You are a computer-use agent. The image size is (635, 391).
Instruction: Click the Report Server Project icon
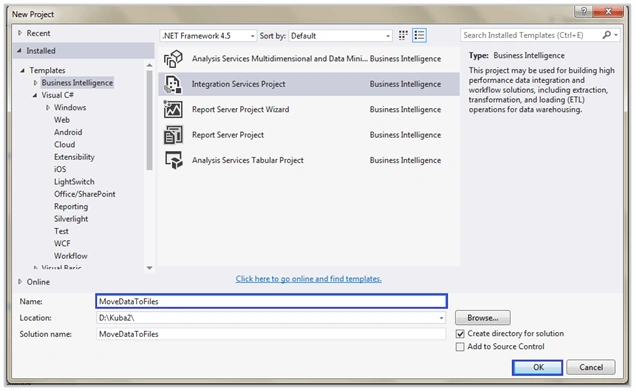tap(173, 135)
